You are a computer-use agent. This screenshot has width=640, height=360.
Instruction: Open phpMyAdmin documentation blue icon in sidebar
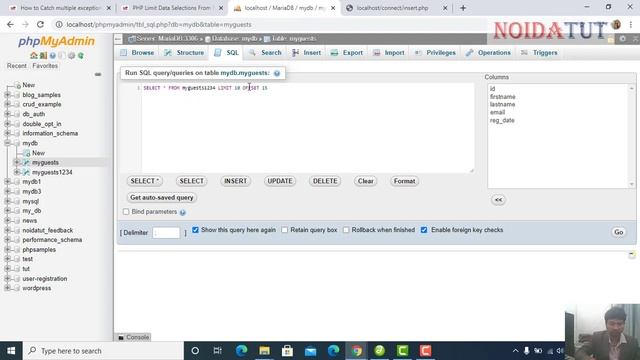tap(53, 55)
